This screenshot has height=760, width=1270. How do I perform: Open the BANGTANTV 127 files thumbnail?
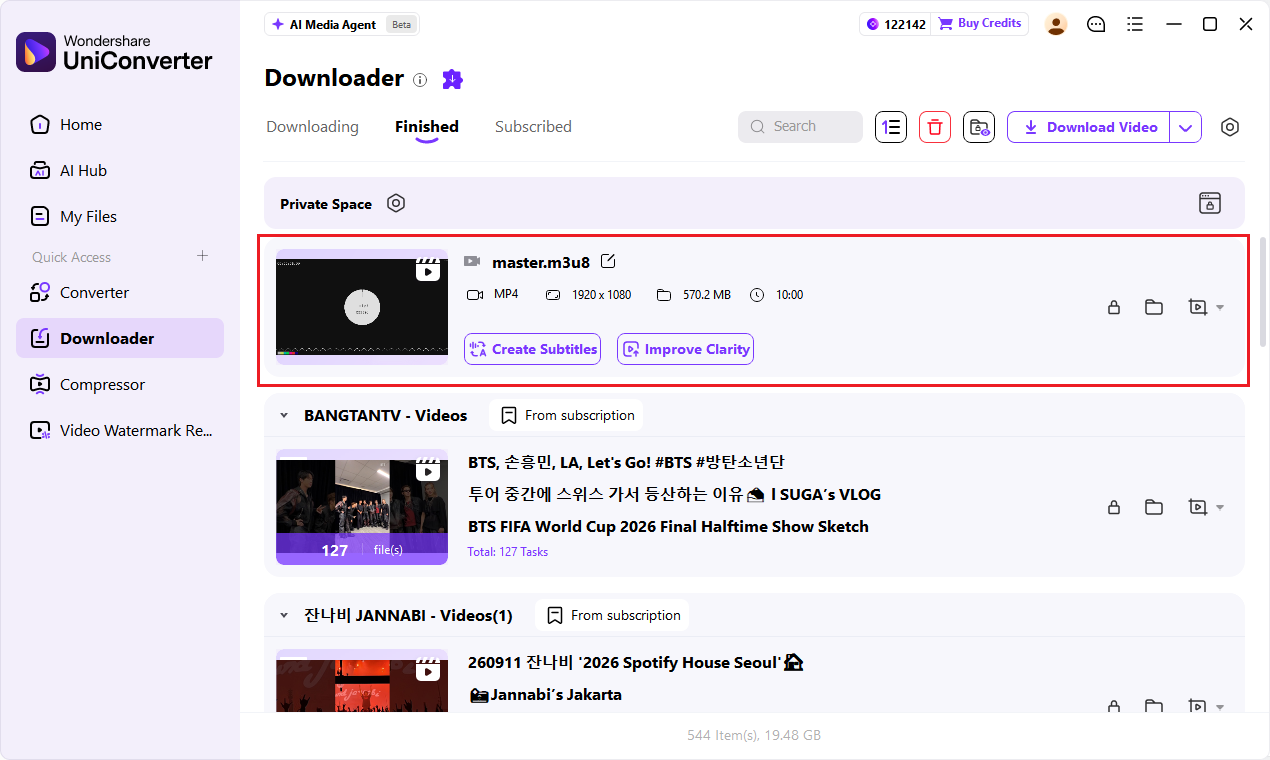coord(362,507)
